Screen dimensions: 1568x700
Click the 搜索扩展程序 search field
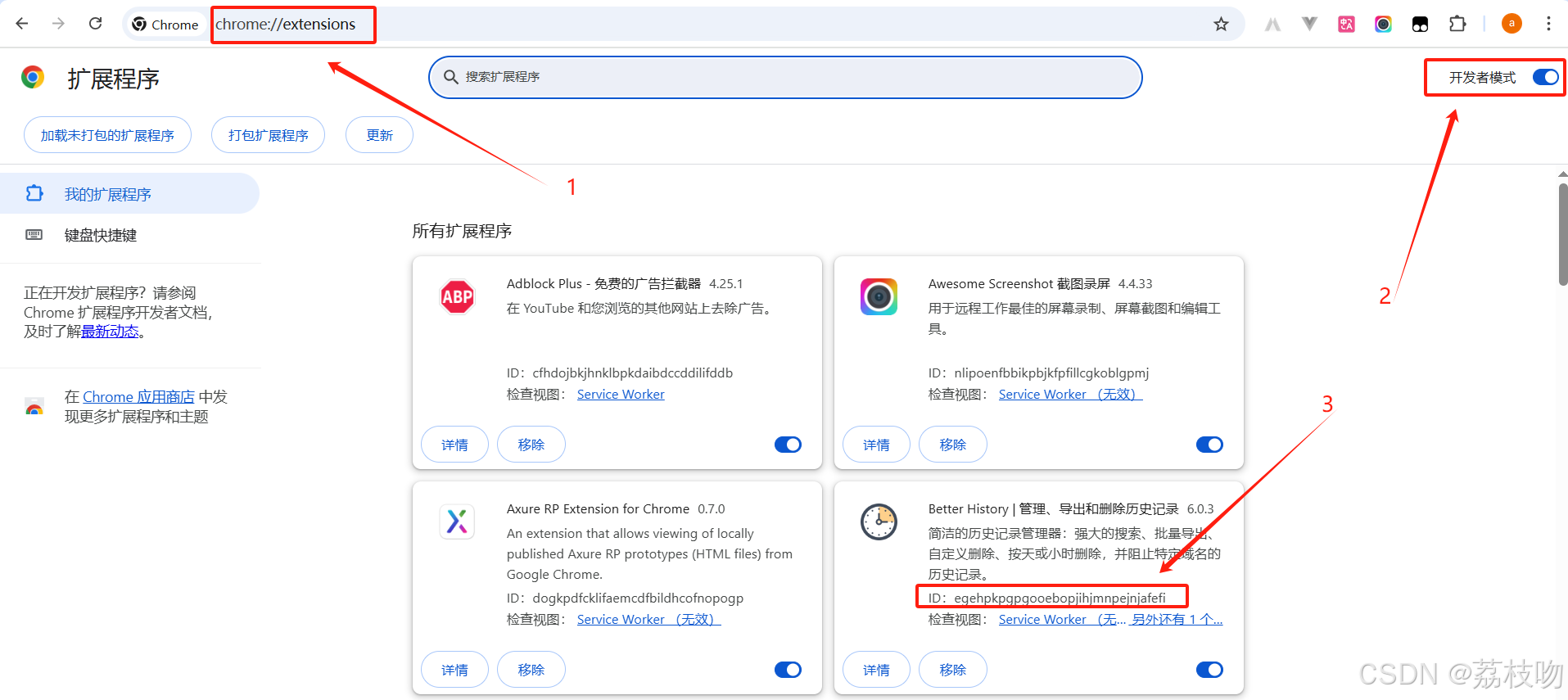[x=785, y=77]
